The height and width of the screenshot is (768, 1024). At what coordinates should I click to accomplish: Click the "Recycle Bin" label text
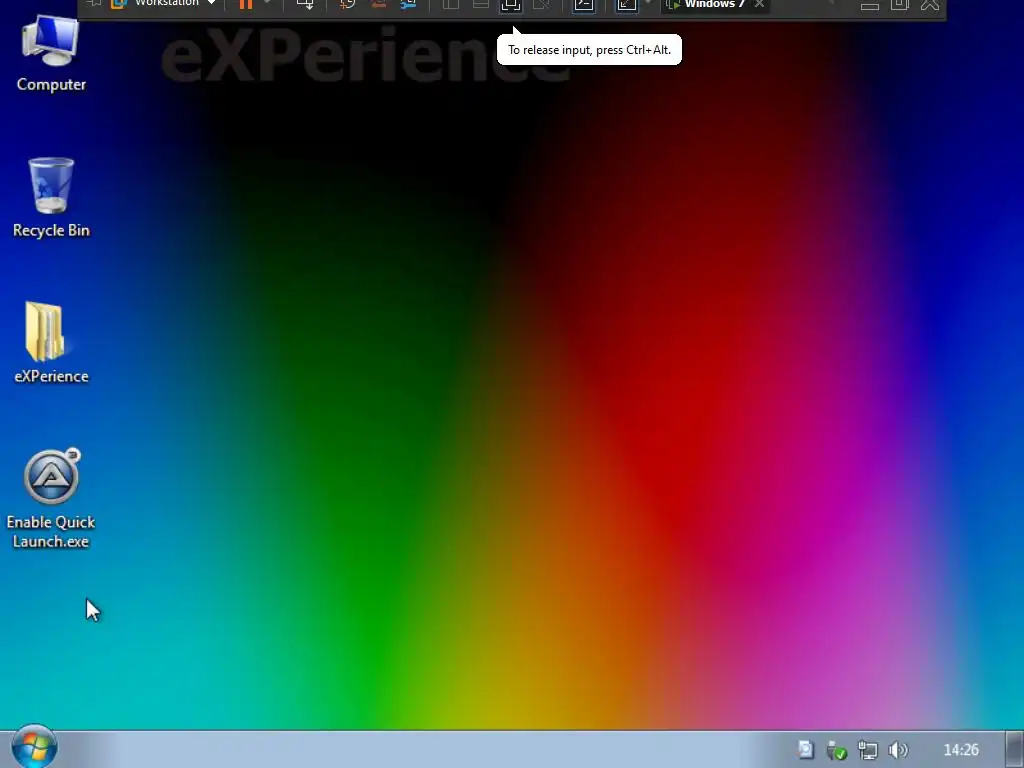click(51, 230)
